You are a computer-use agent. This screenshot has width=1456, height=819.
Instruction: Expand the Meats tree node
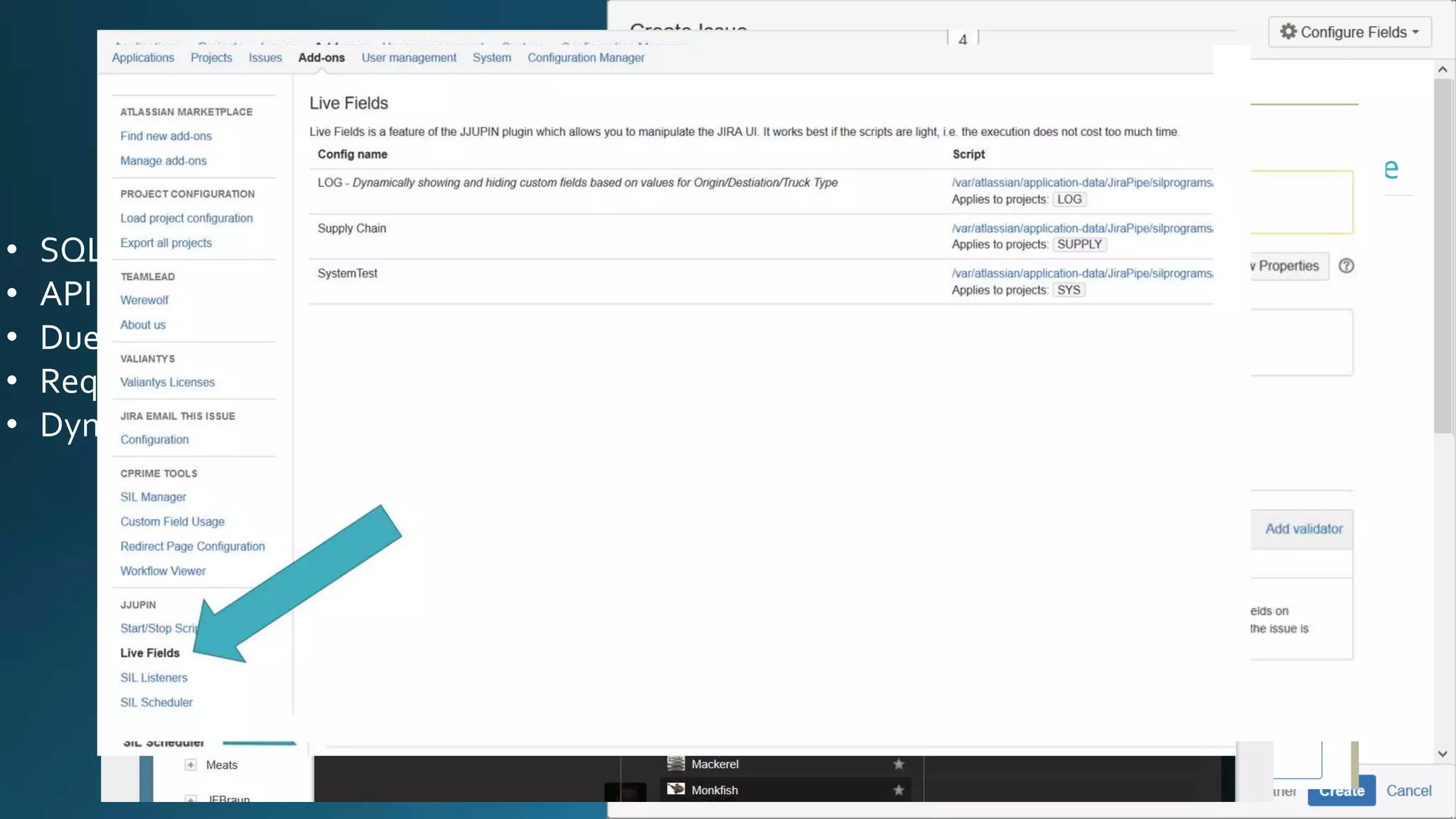click(190, 765)
